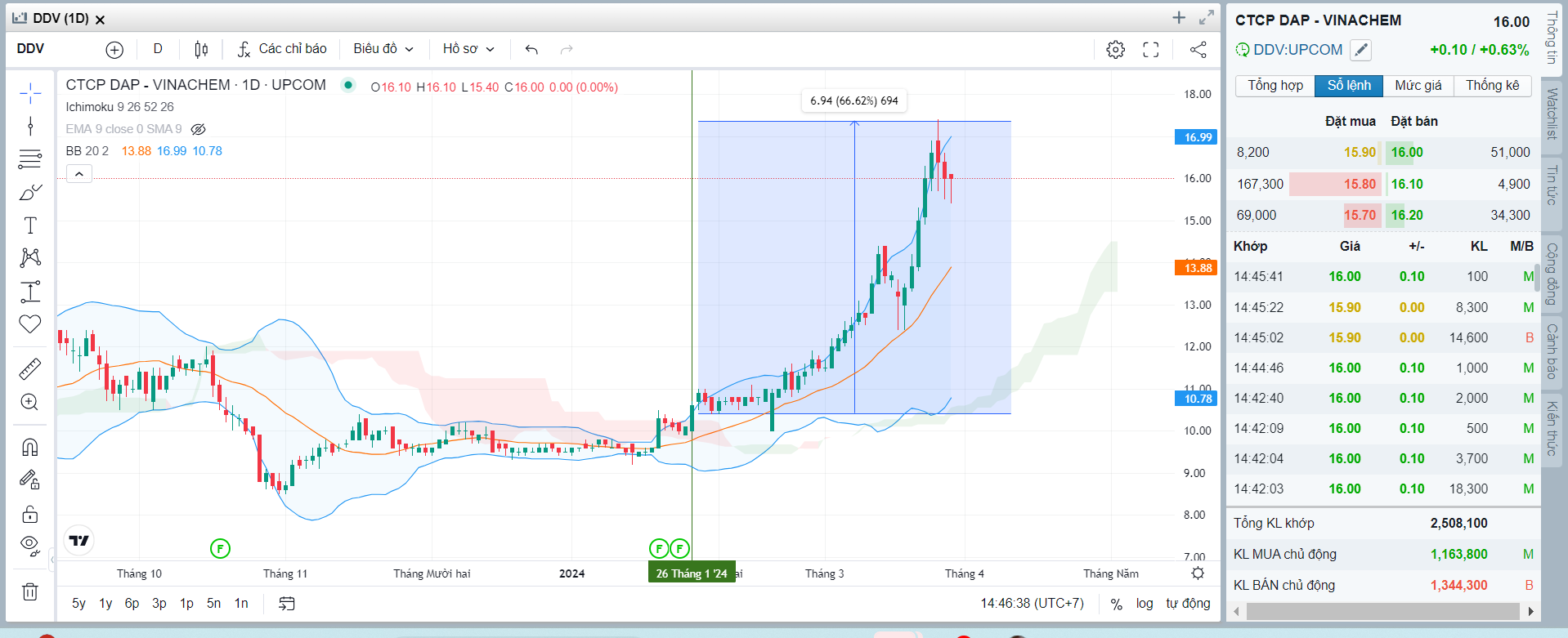Open Cộng đồng side tab

(1552, 274)
